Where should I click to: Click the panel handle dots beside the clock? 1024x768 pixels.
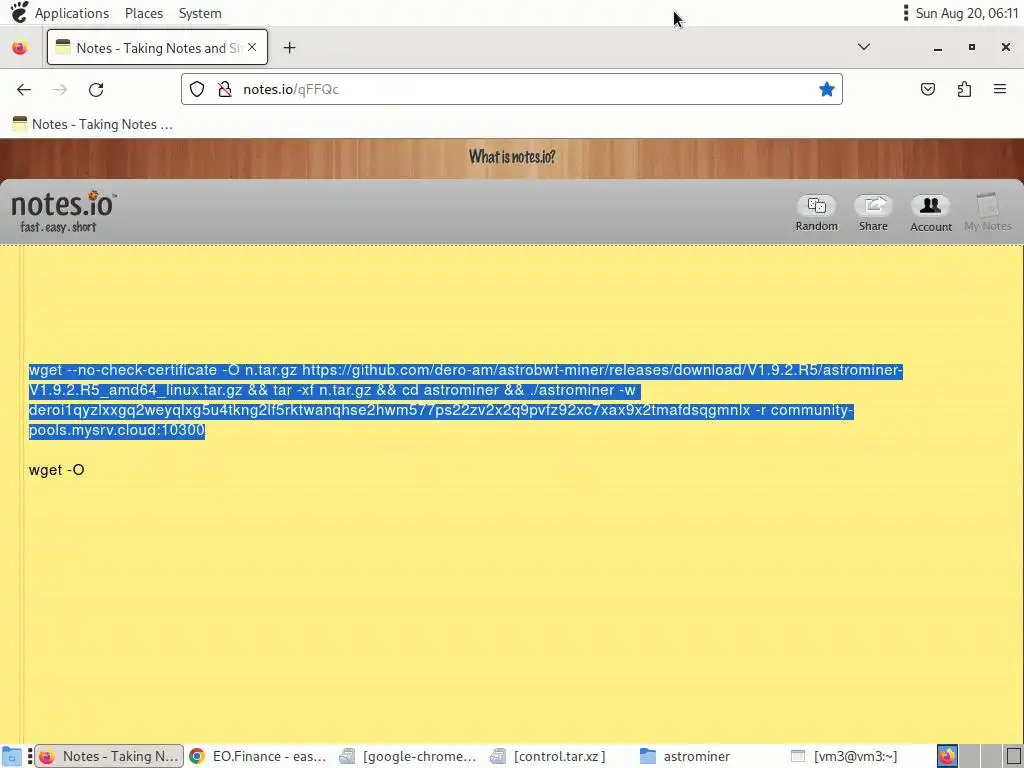pyautogui.click(x=906, y=12)
